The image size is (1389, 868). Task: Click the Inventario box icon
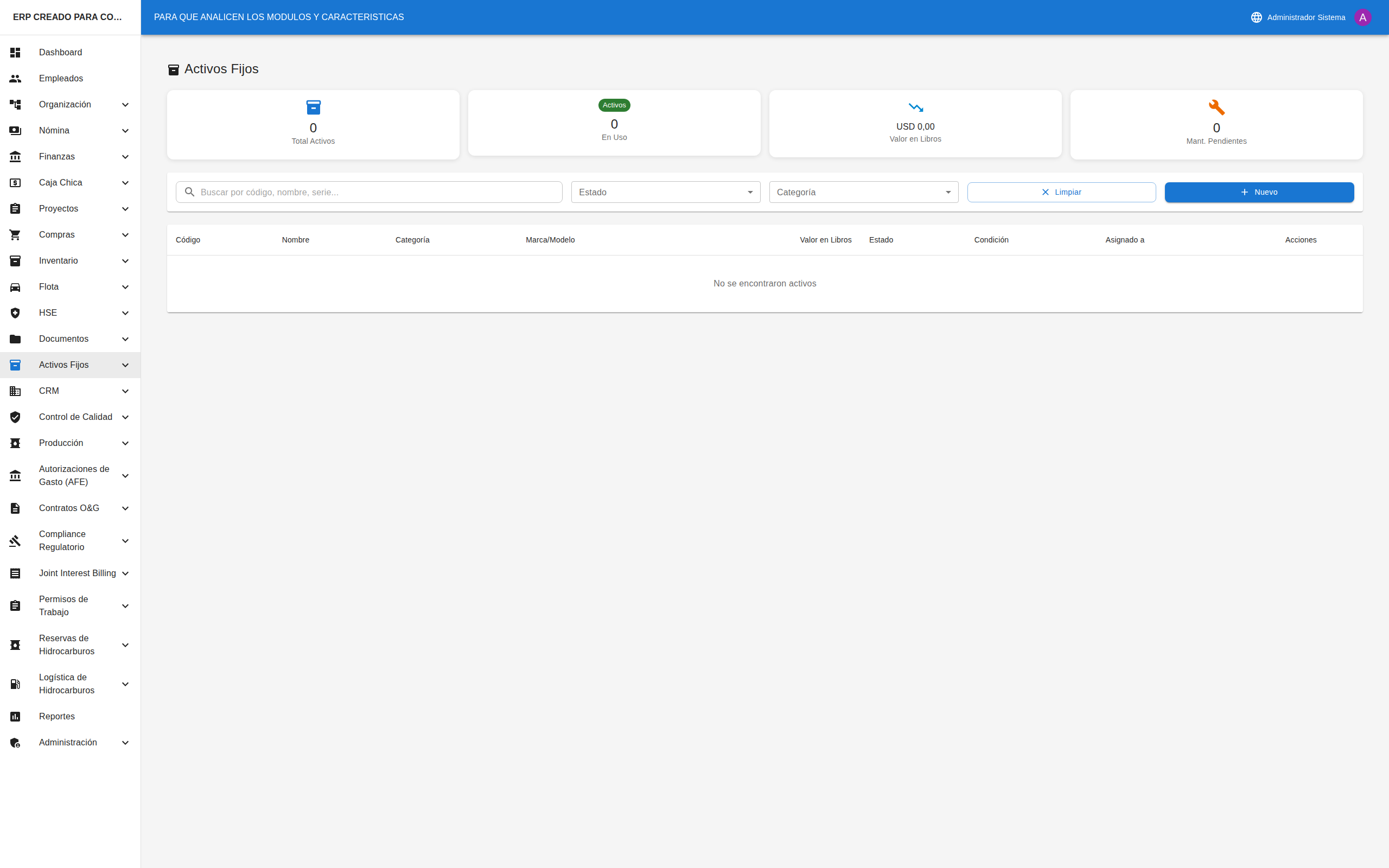click(x=15, y=260)
